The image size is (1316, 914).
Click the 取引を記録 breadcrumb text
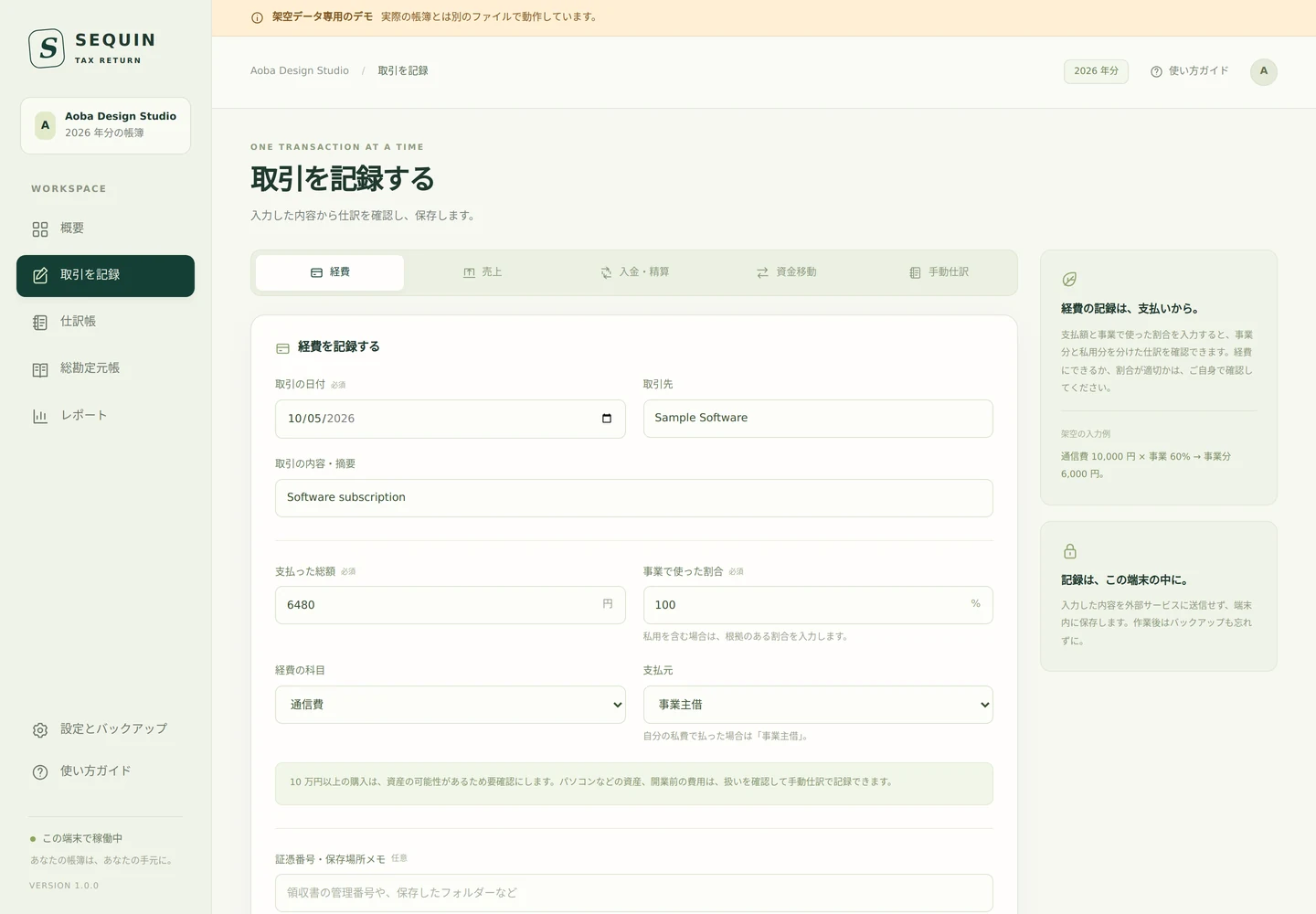[403, 71]
